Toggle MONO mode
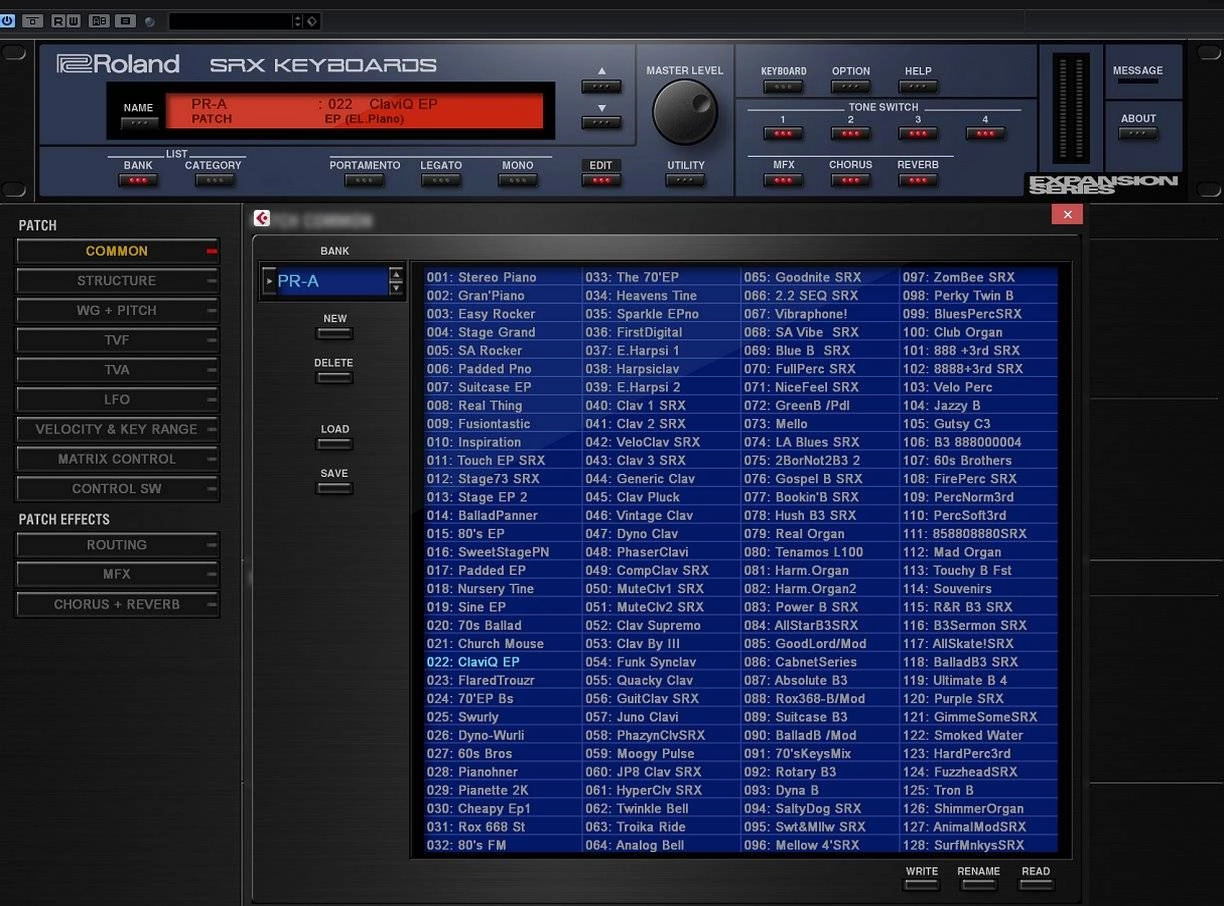The height and width of the screenshot is (906, 1224). click(517, 181)
